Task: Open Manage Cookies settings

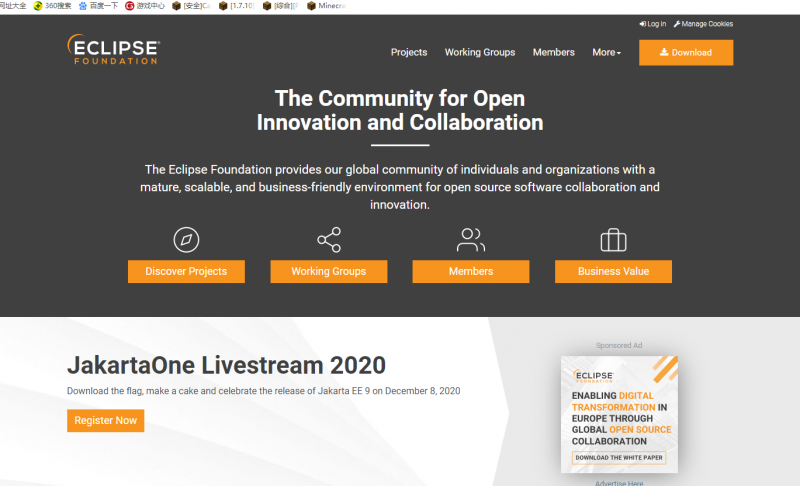Action: pos(703,24)
